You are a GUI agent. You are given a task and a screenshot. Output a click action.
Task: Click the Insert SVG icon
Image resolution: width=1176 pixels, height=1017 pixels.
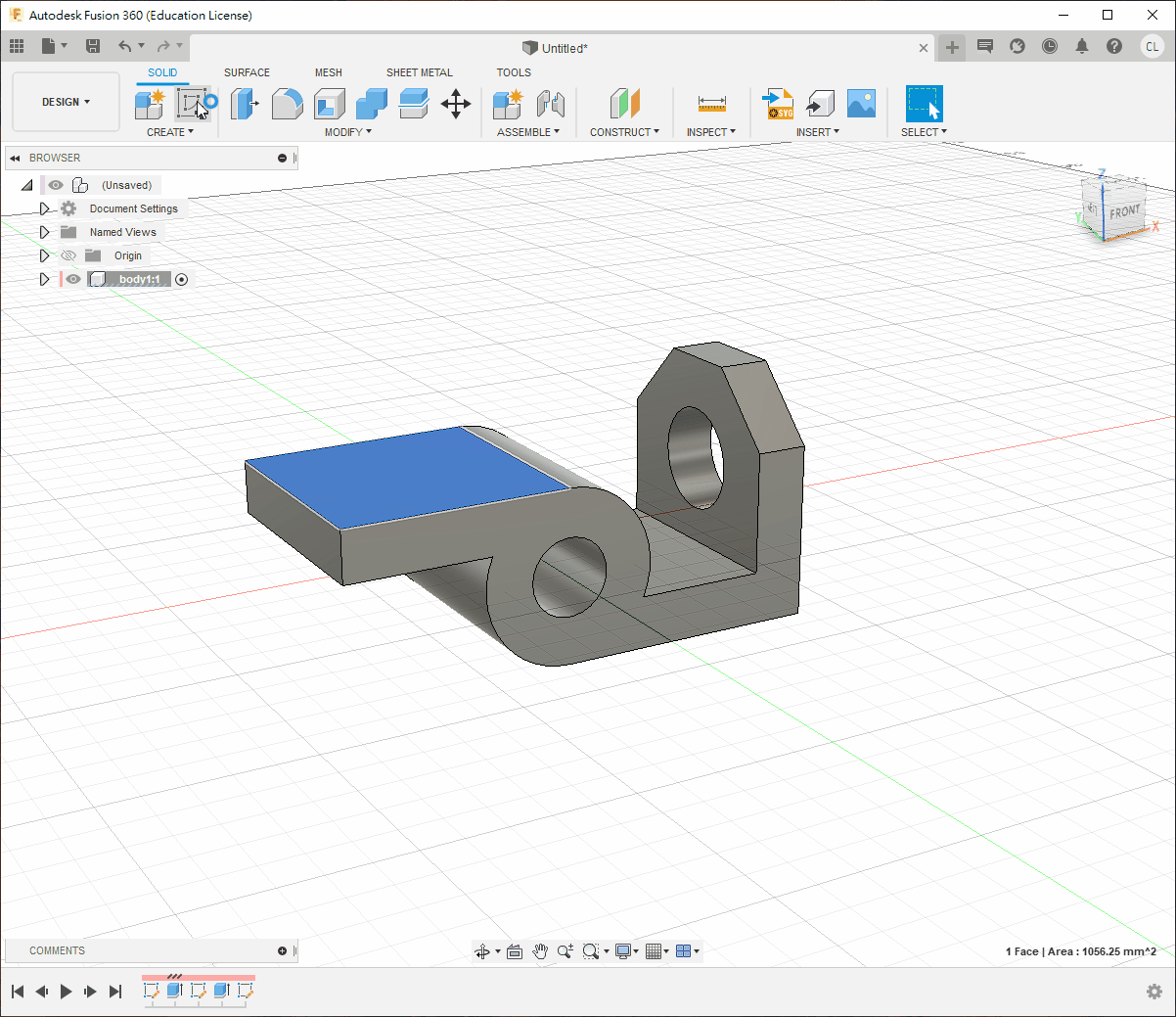(x=779, y=104)
